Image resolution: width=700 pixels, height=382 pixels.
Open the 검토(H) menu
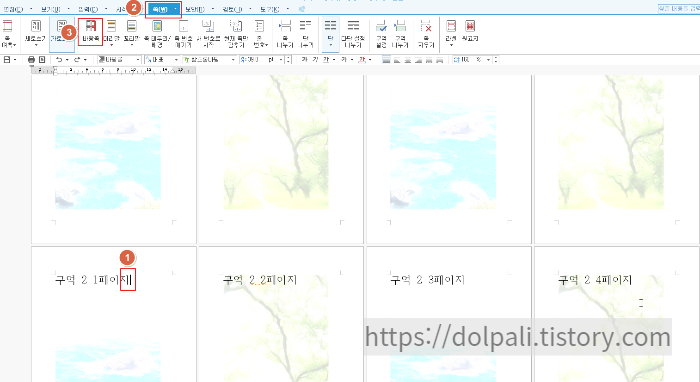(x=232, y=9)
